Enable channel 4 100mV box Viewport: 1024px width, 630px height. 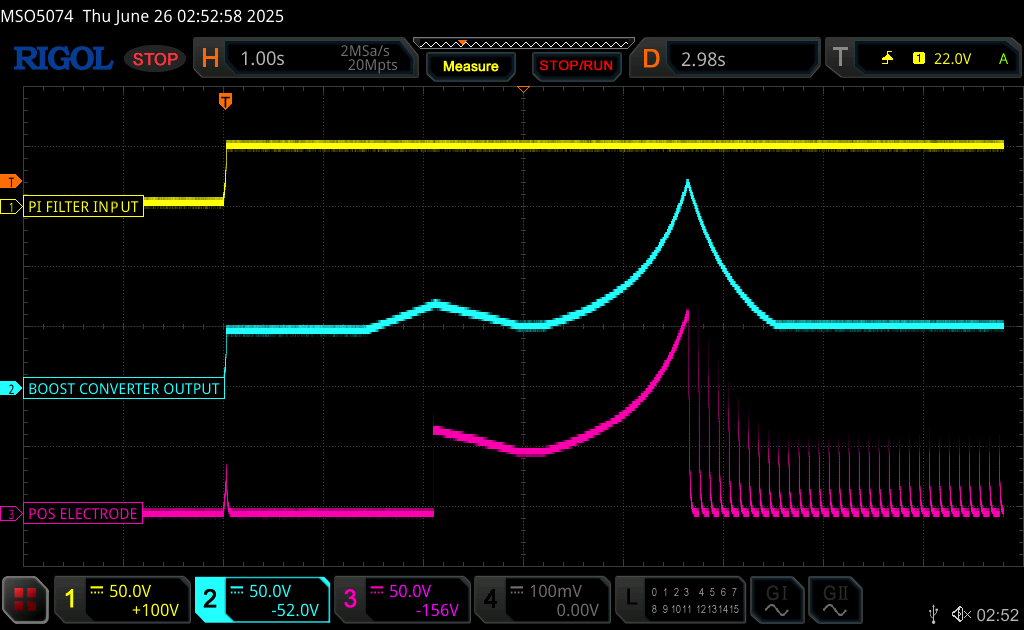click(542, 599)
